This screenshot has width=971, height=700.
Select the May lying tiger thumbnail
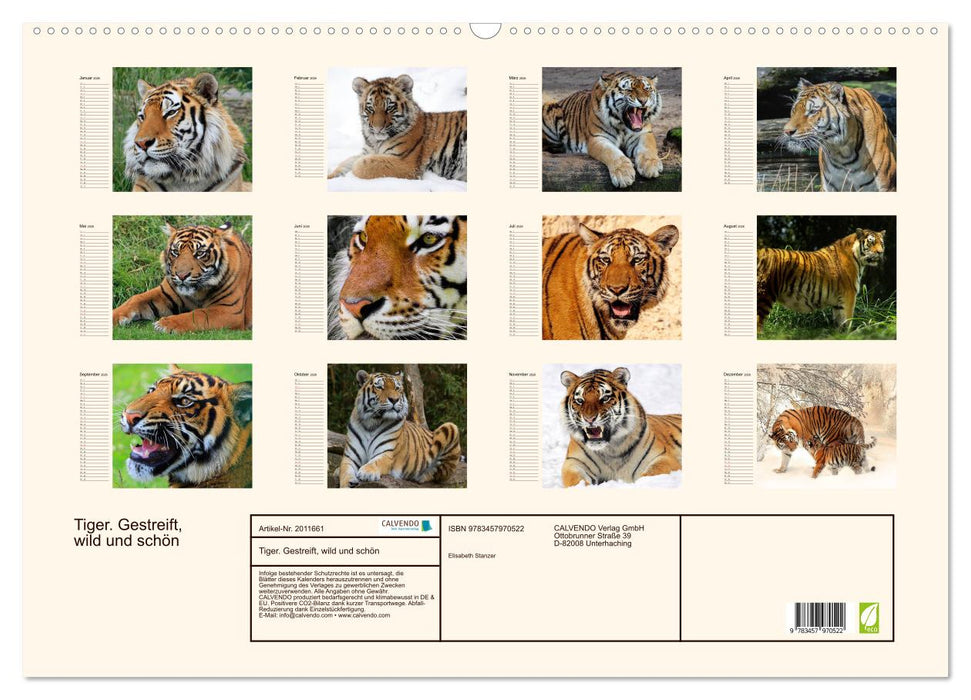tap(183, 277)
